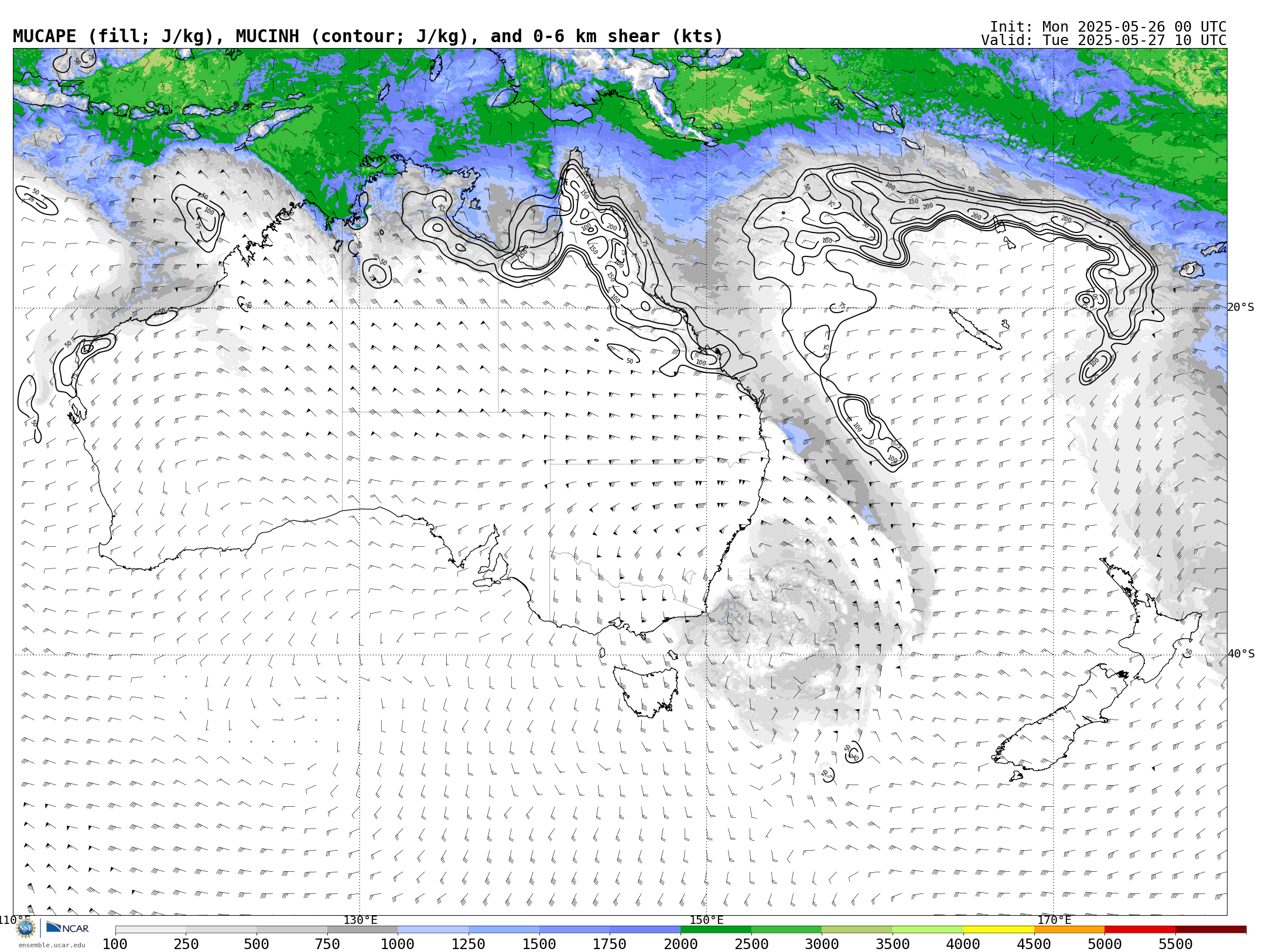Select the MUCAPE, MUCINH and shear title

pos(368,37)
